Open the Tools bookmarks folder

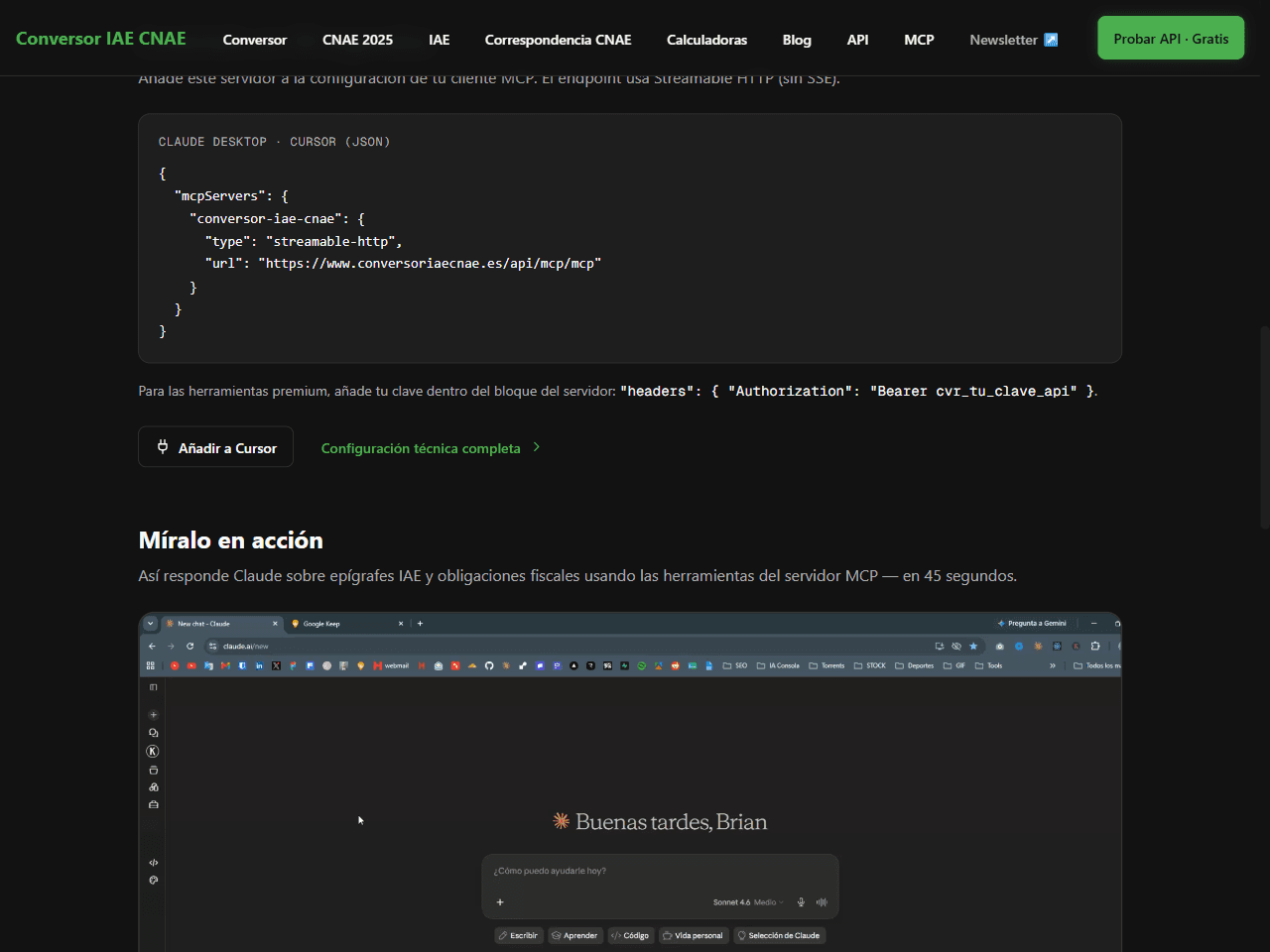coord(988,665)
